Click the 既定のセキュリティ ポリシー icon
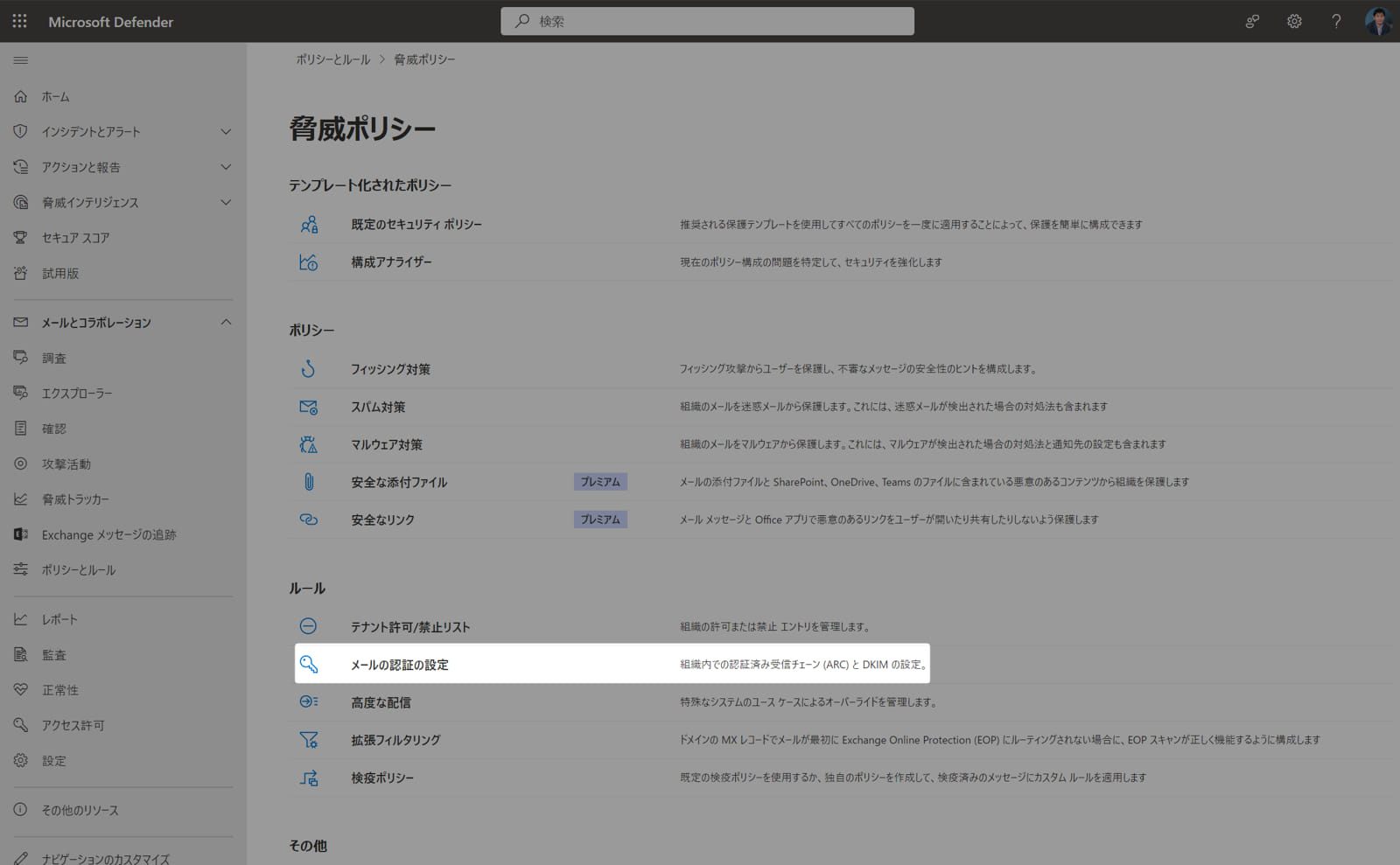The image size is (1400, 865). point(308,224)
